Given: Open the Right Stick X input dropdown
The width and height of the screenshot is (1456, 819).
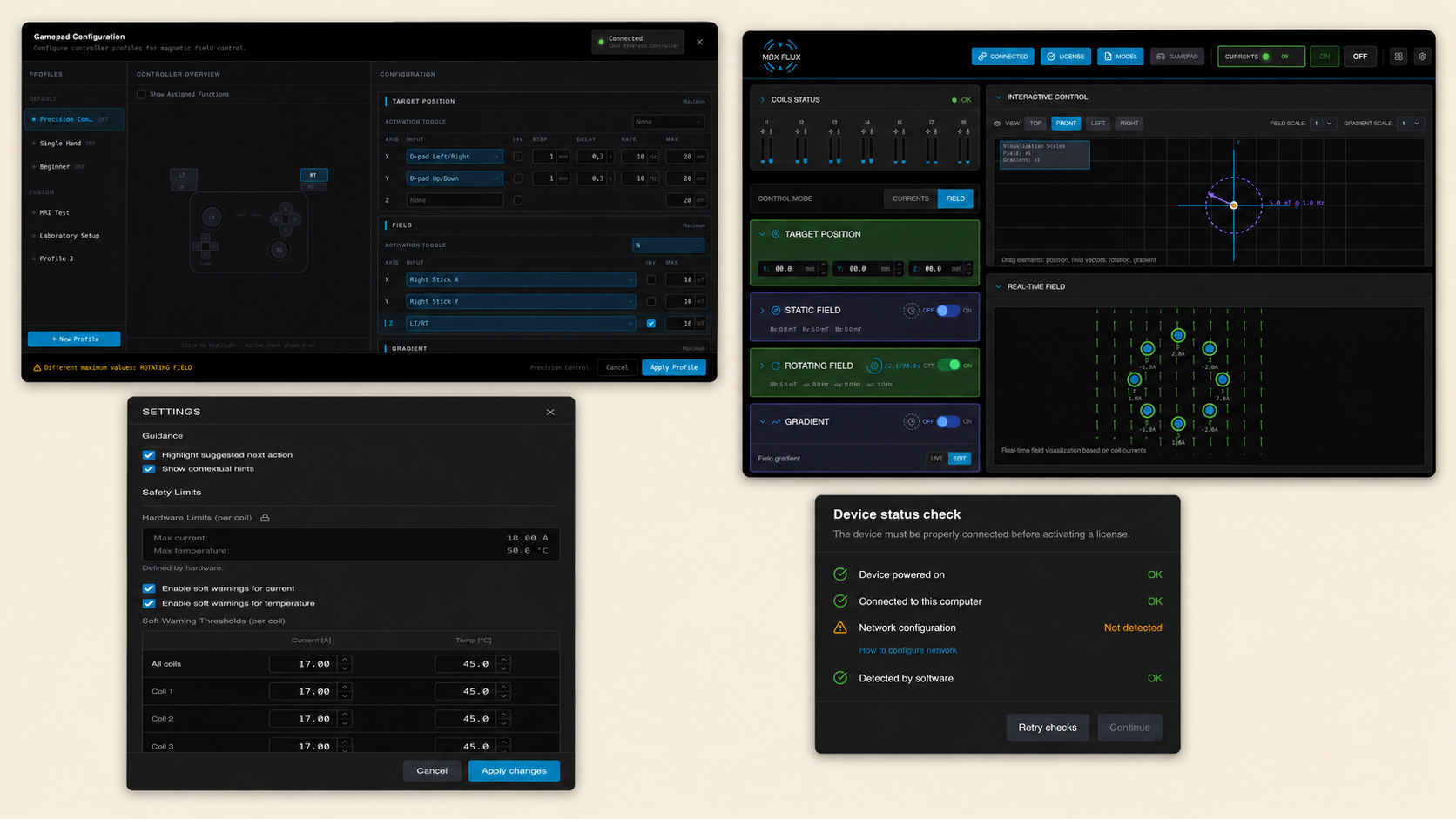Looking at the screenshot, I should click(x=521, y=280).
